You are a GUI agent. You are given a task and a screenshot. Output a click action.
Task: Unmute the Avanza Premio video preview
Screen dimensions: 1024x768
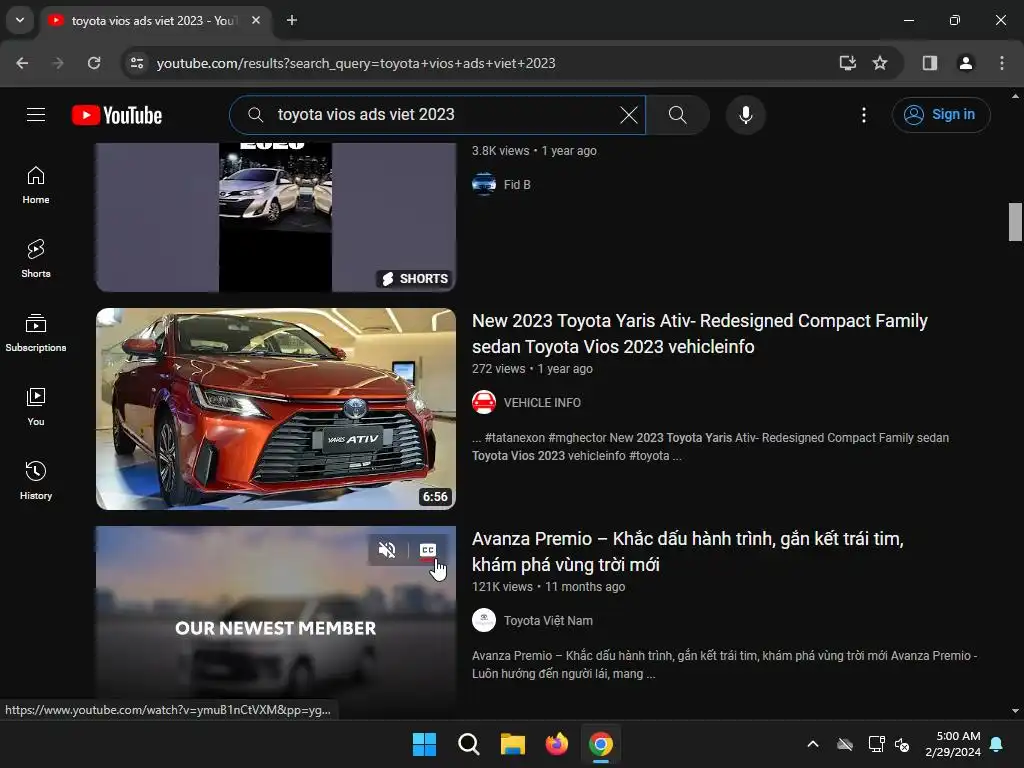click(387, 550)
